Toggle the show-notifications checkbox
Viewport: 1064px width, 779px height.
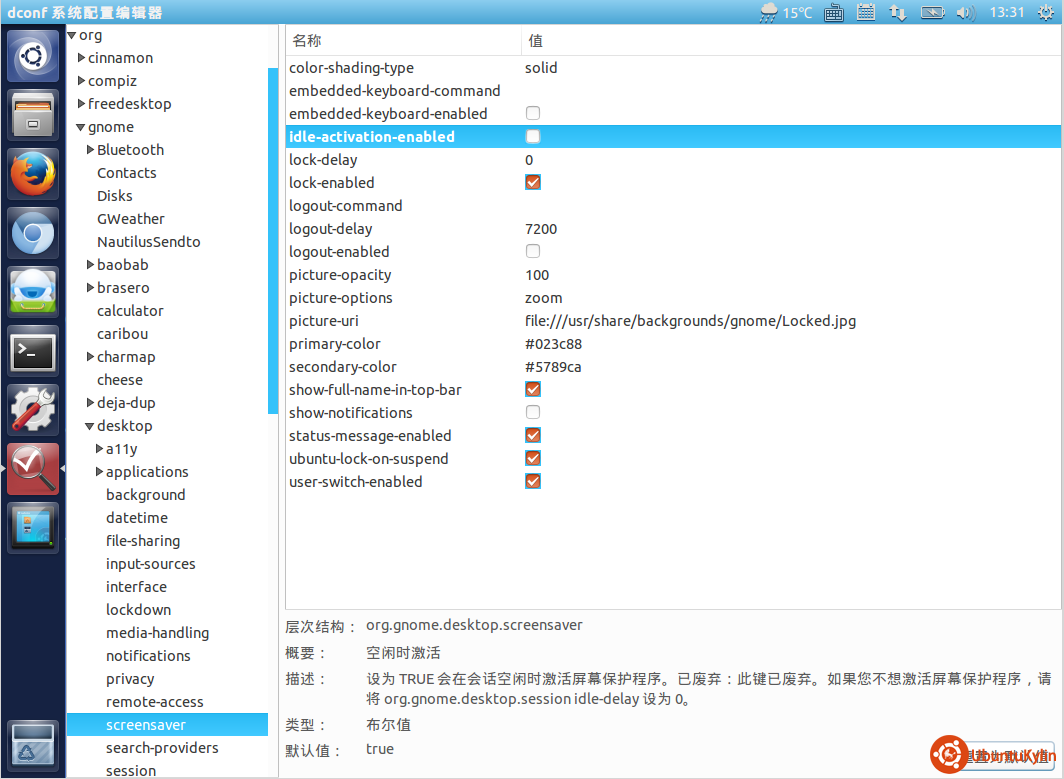point(533,413)
